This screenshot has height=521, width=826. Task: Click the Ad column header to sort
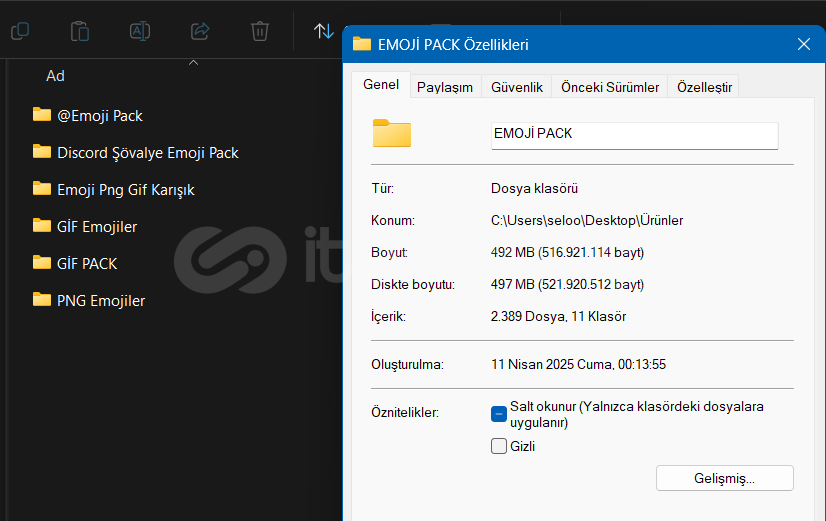coord(55,76)
